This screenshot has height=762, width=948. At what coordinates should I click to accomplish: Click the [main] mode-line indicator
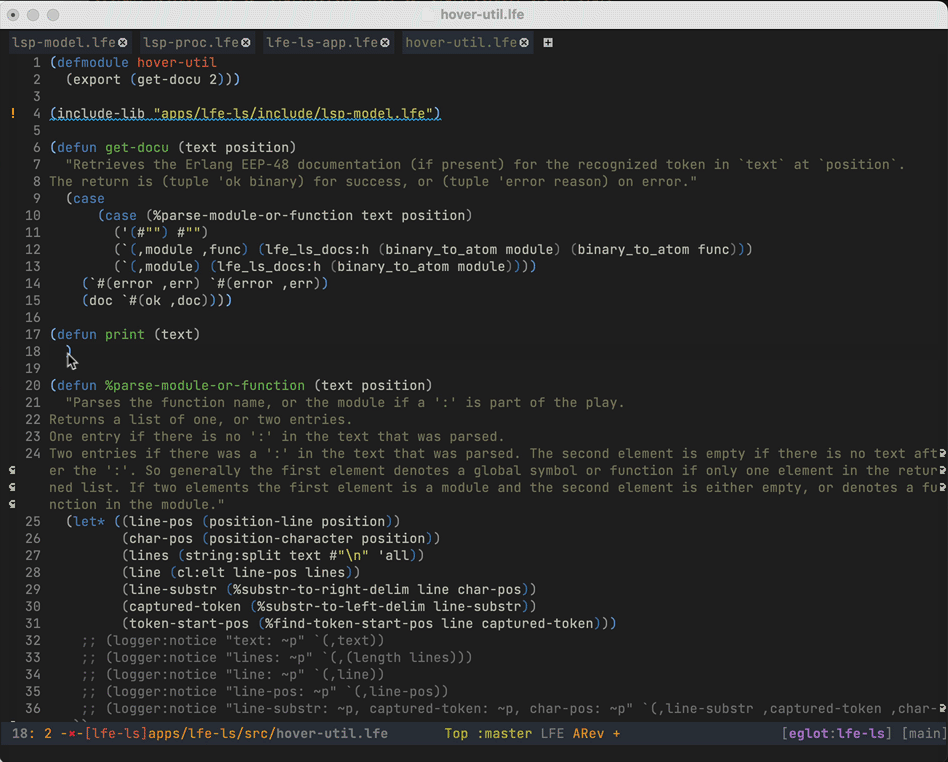tap(924, 734)
